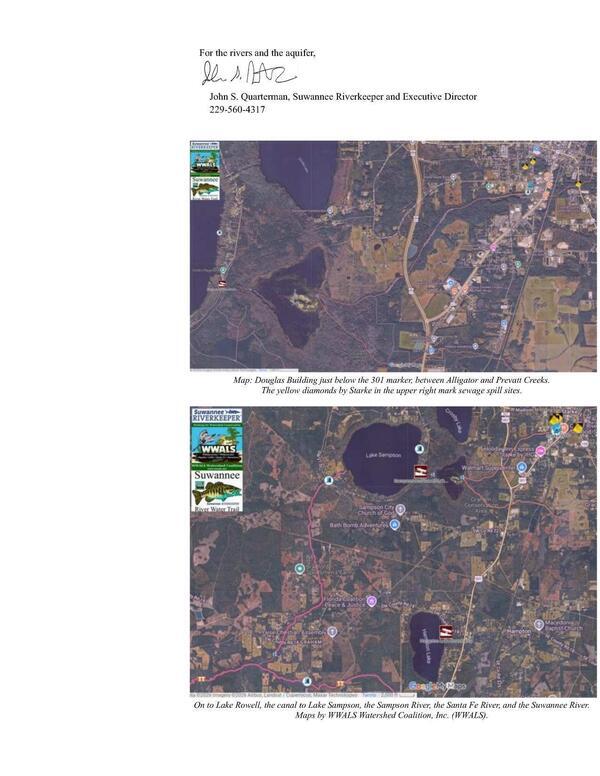Click the small flag marker near the upper map's left edge
Screen dimensions: 600x776
tap(222, 284)
